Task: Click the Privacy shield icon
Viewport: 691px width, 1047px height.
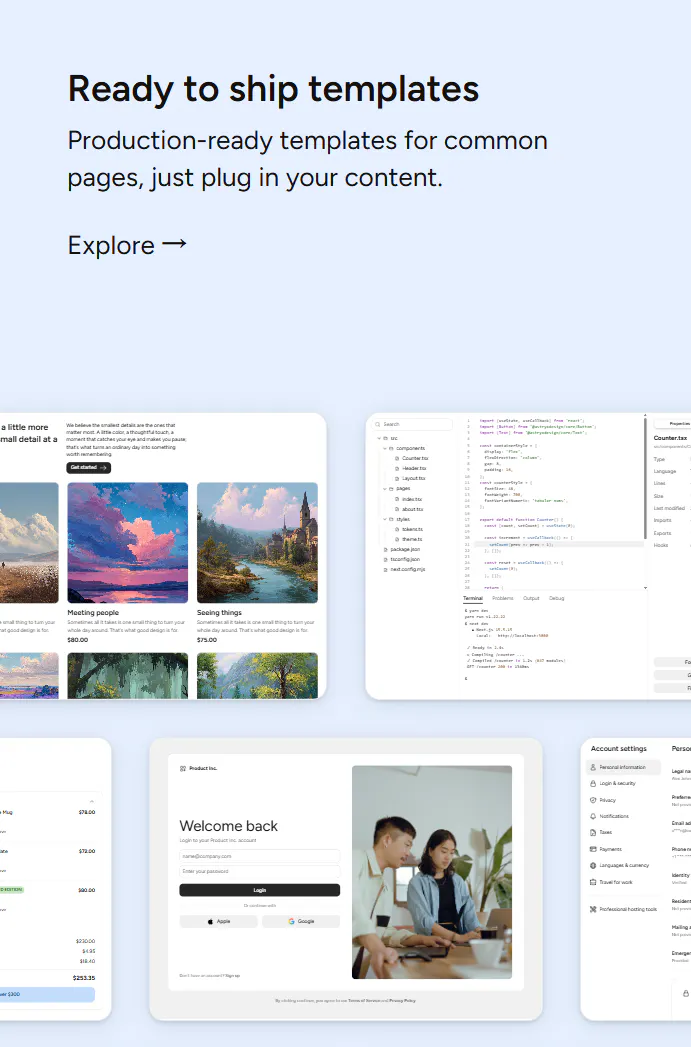Action: [x=593, y=800]
